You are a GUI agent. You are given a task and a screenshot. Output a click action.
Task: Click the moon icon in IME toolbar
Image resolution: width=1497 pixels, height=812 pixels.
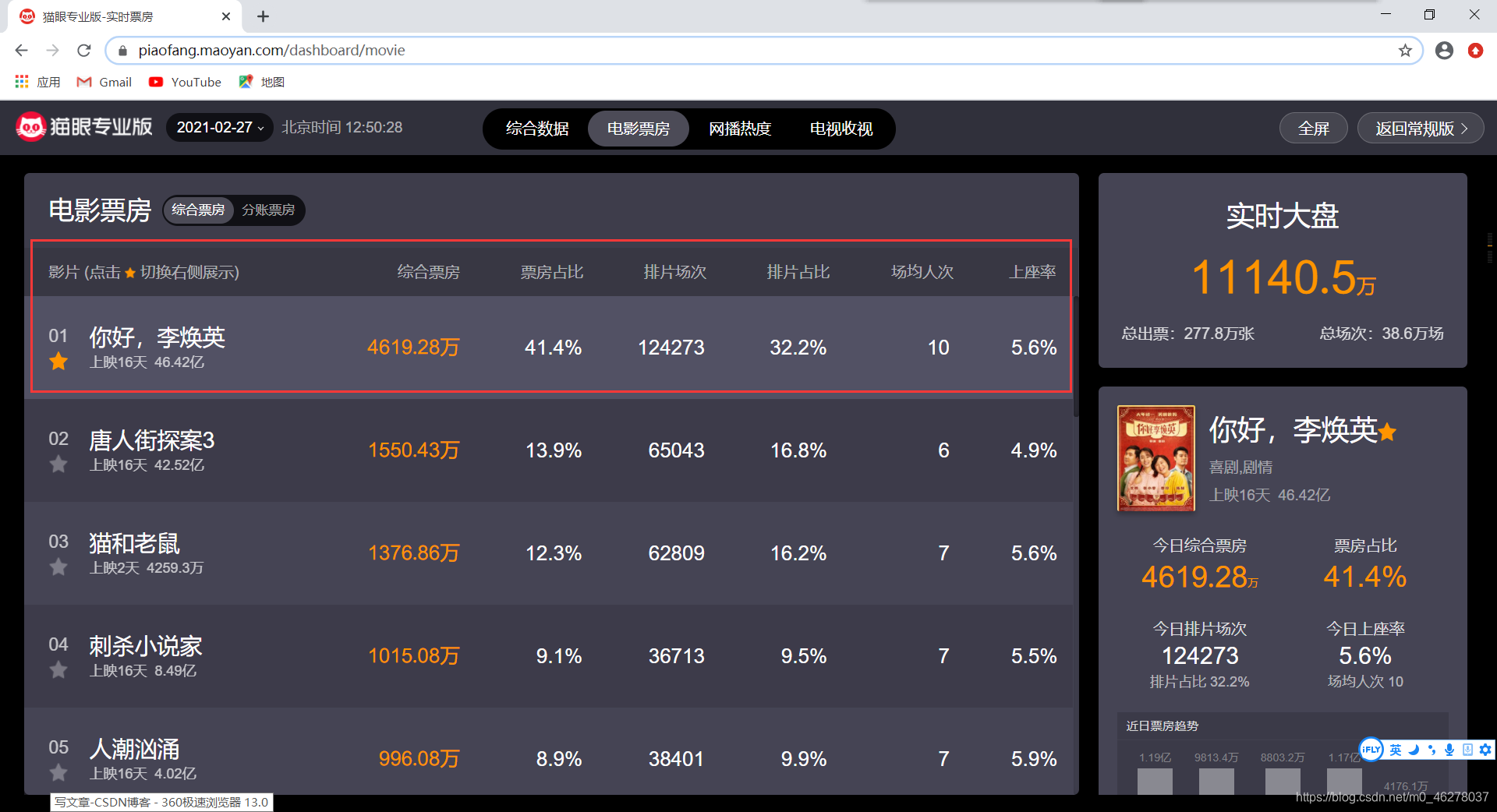click(x=1414, y=750)
